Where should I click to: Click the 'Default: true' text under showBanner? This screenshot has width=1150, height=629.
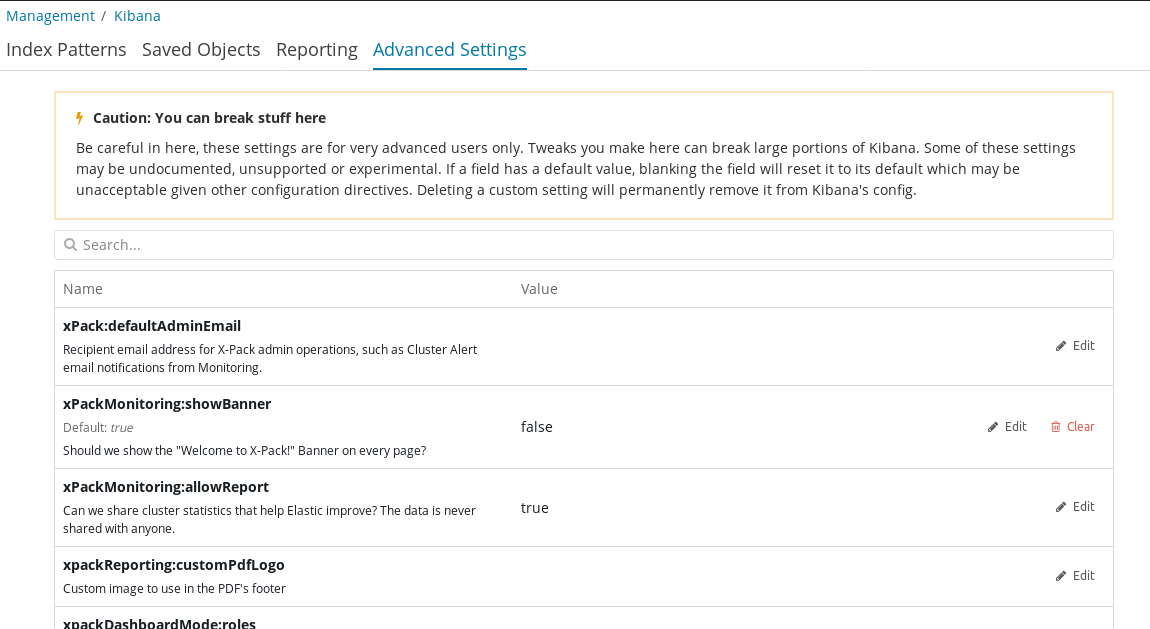point(98,428)
